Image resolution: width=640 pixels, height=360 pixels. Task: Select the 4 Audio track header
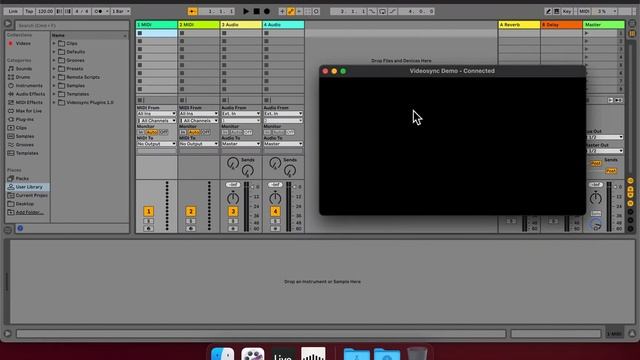(x=283, y=25)
